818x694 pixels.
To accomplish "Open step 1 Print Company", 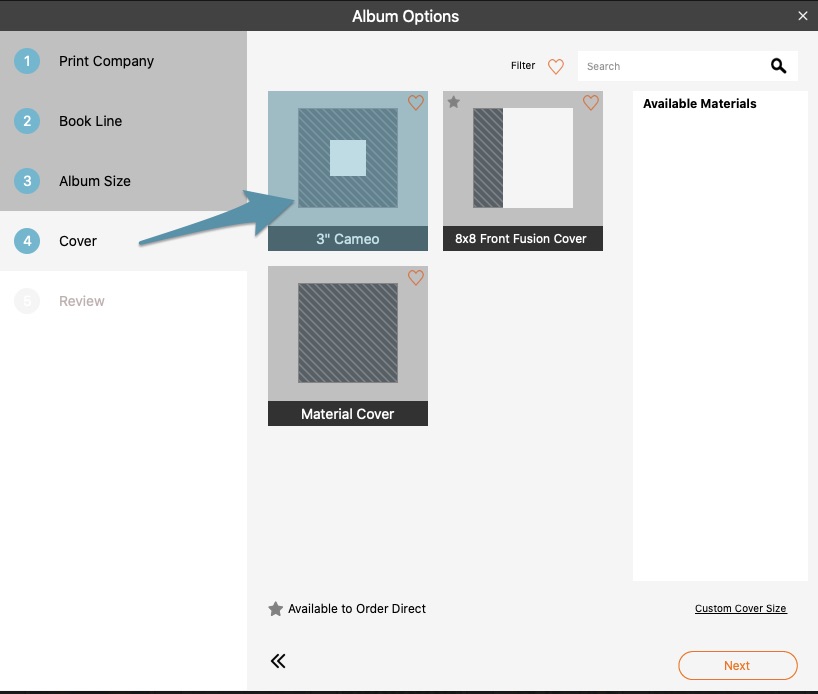I will 123,61.
